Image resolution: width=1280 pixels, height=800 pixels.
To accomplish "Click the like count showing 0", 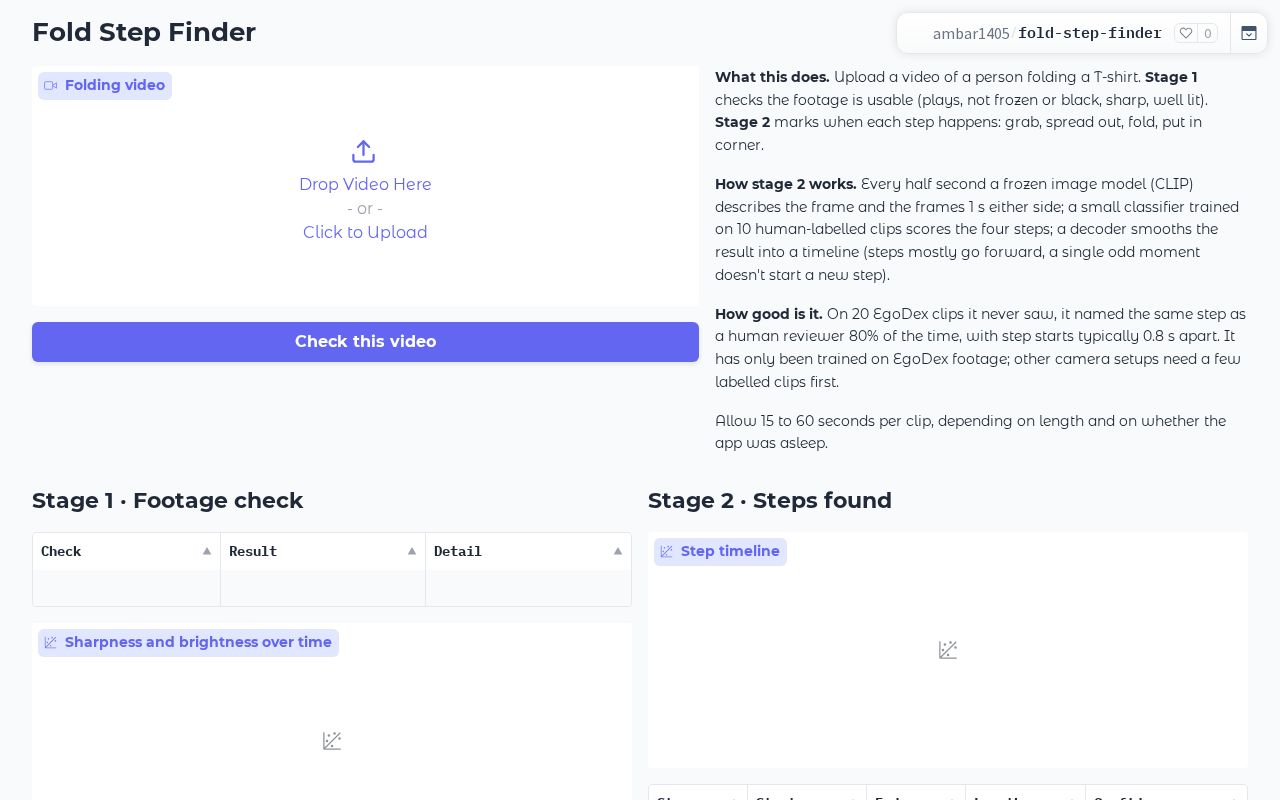I will click(1208, 33).
